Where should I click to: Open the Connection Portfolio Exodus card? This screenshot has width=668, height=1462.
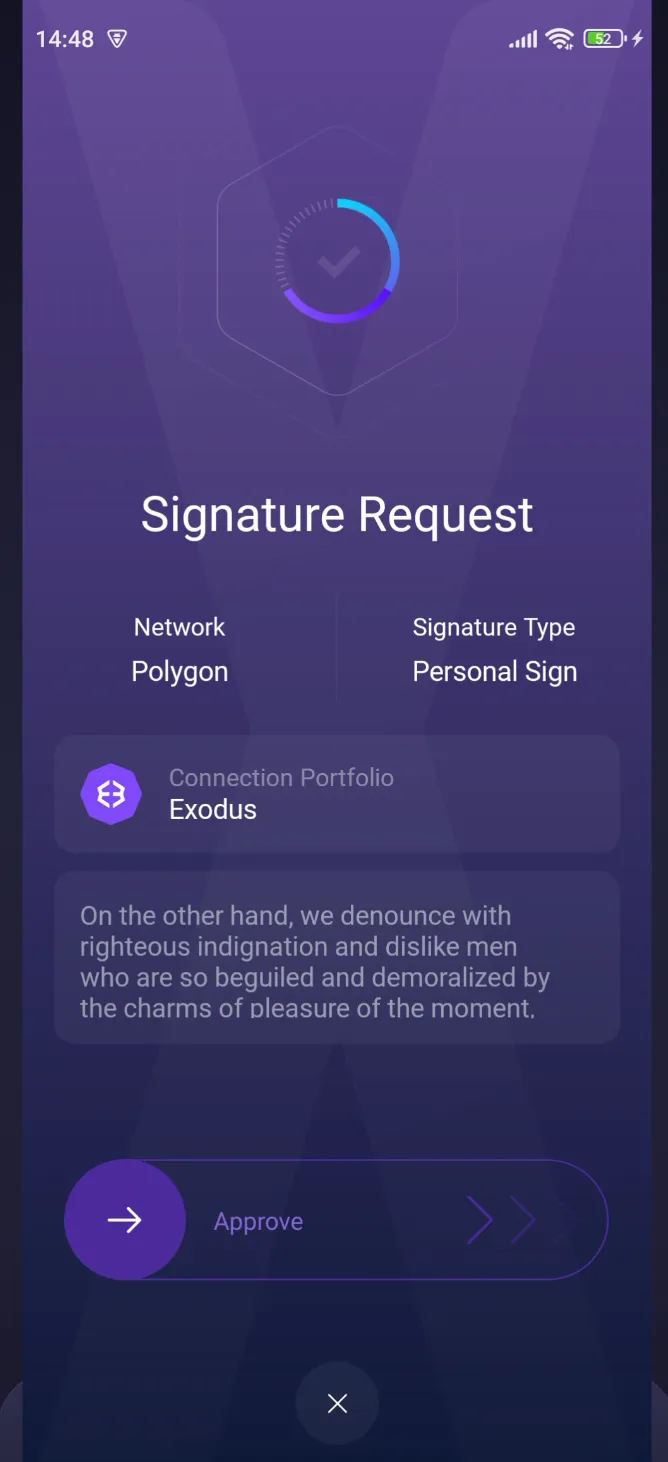pos(337,793)
